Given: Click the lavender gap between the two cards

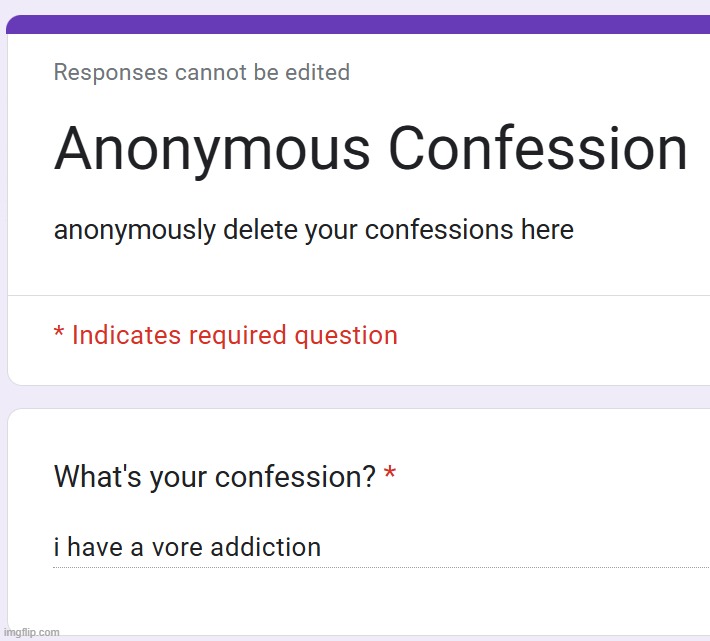Looking at the screenshot, I should point(360,397).
